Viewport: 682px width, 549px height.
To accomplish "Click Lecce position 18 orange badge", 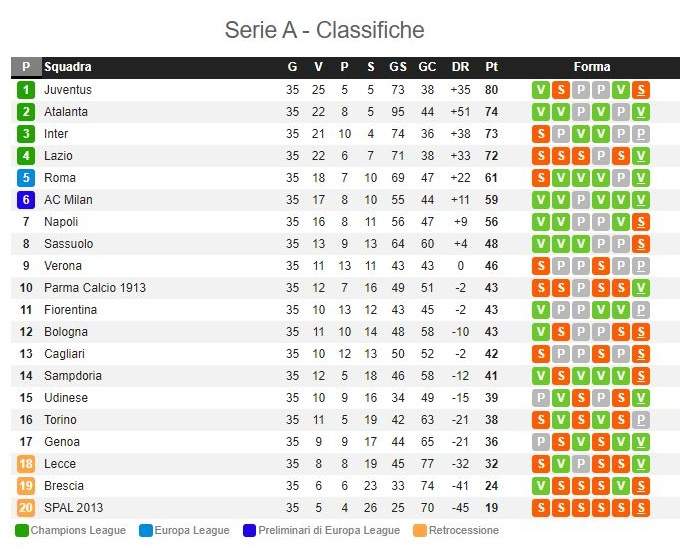I will click(x=26, y=464).
